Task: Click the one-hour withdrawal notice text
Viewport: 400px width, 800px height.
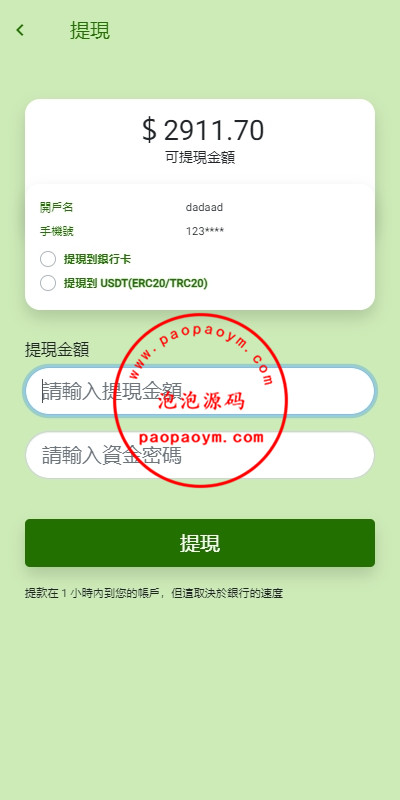Action: pyautogui.click(x=154, y=593)
